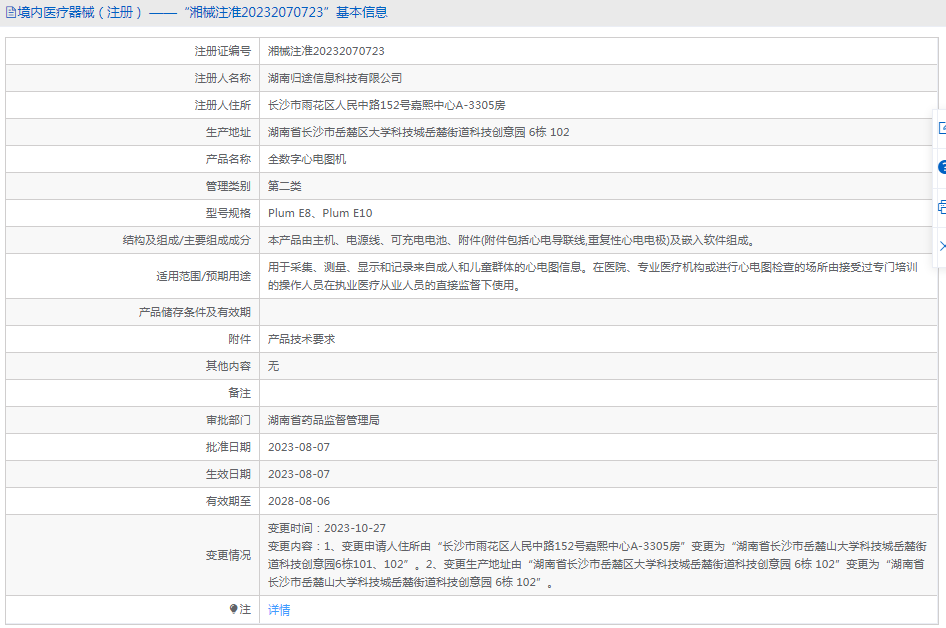Click the 注册证编号 label
This screenshot has height=628, width=946.
[x=223, y=51]
